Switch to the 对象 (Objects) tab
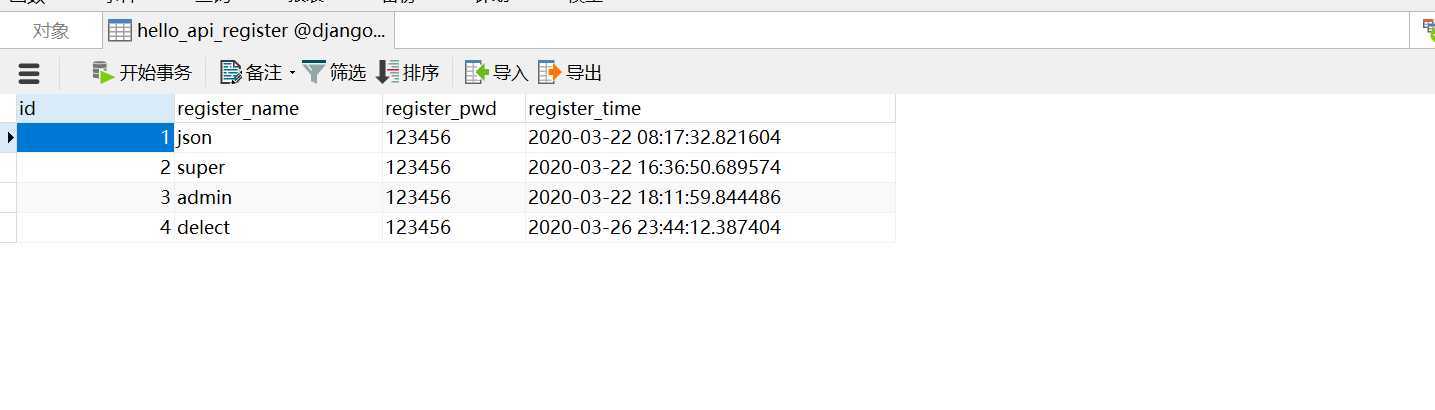The height and width of the screenshot is (410, 1435). [x=51, y=31]
